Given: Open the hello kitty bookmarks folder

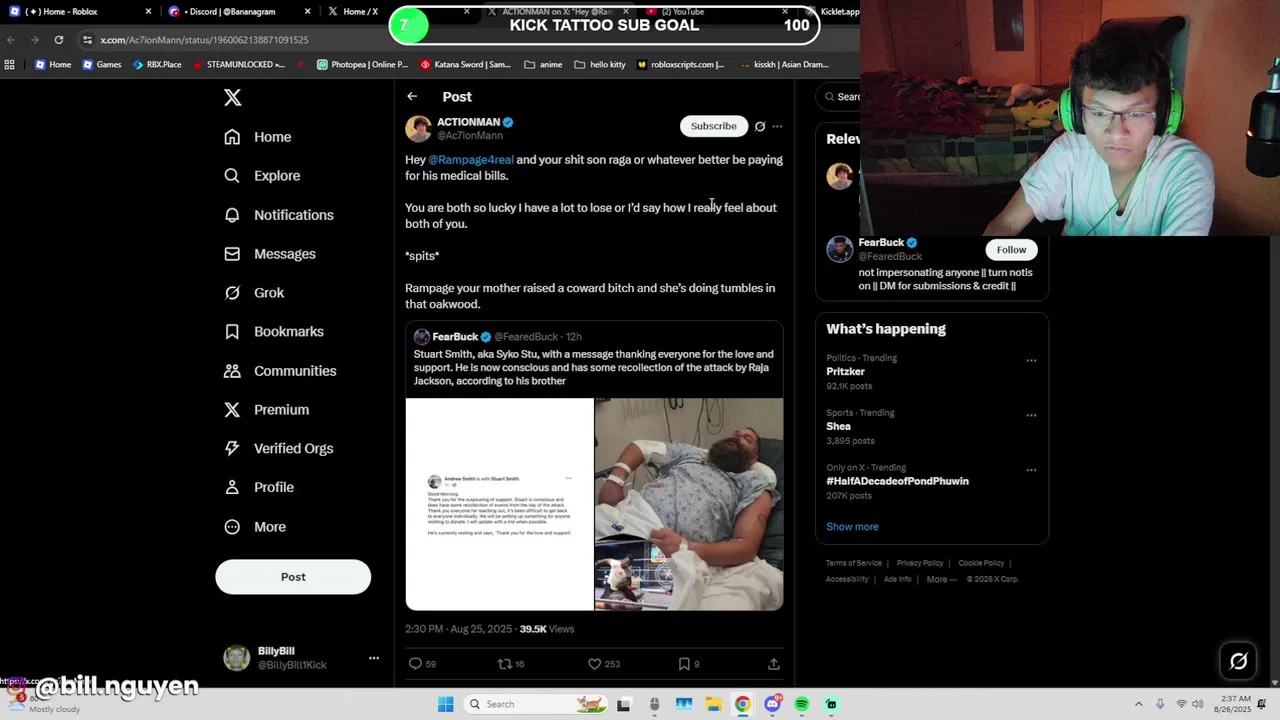Looking at the screenshot, I should 600,65.
